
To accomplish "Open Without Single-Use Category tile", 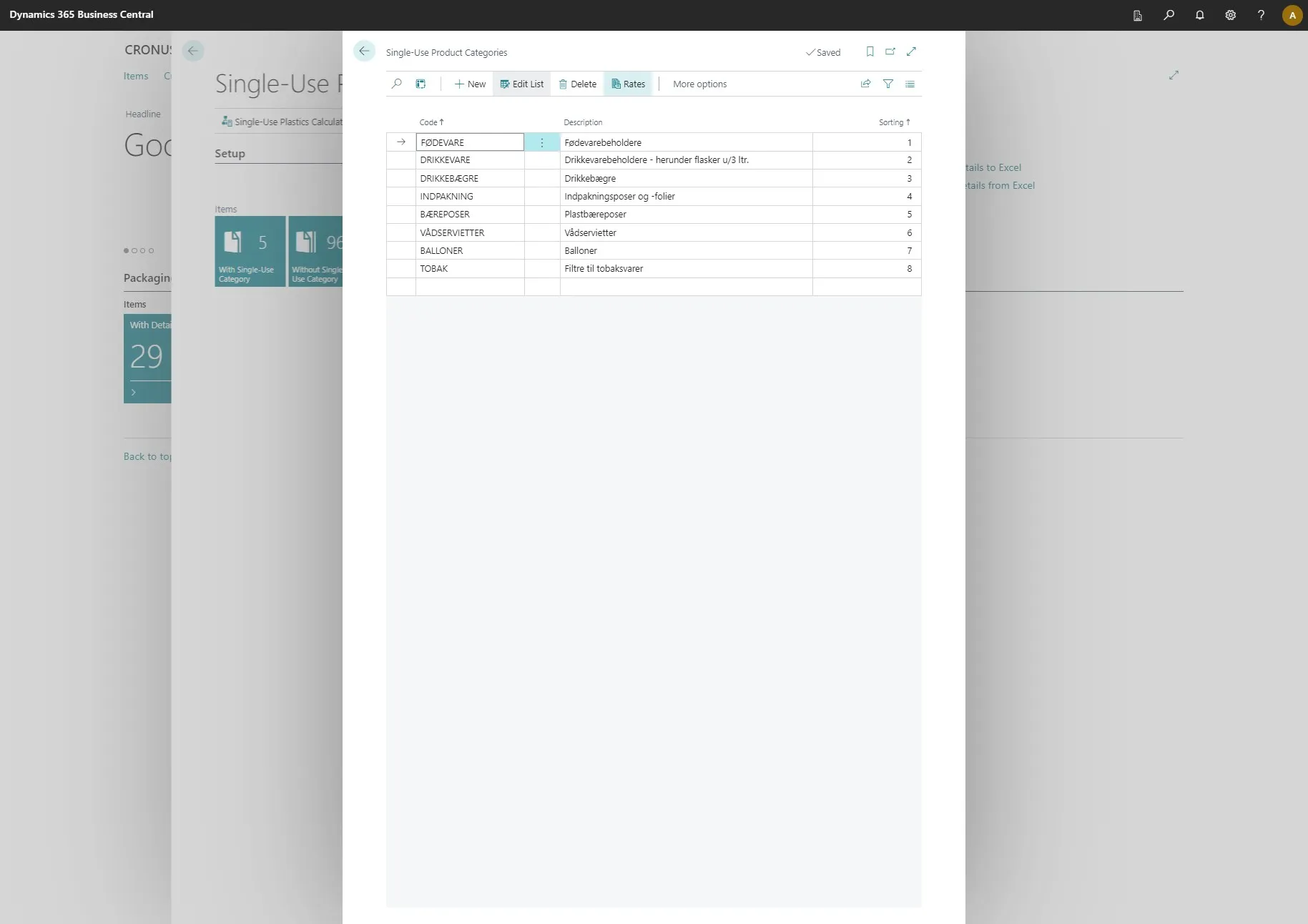I will coord(315,251).
